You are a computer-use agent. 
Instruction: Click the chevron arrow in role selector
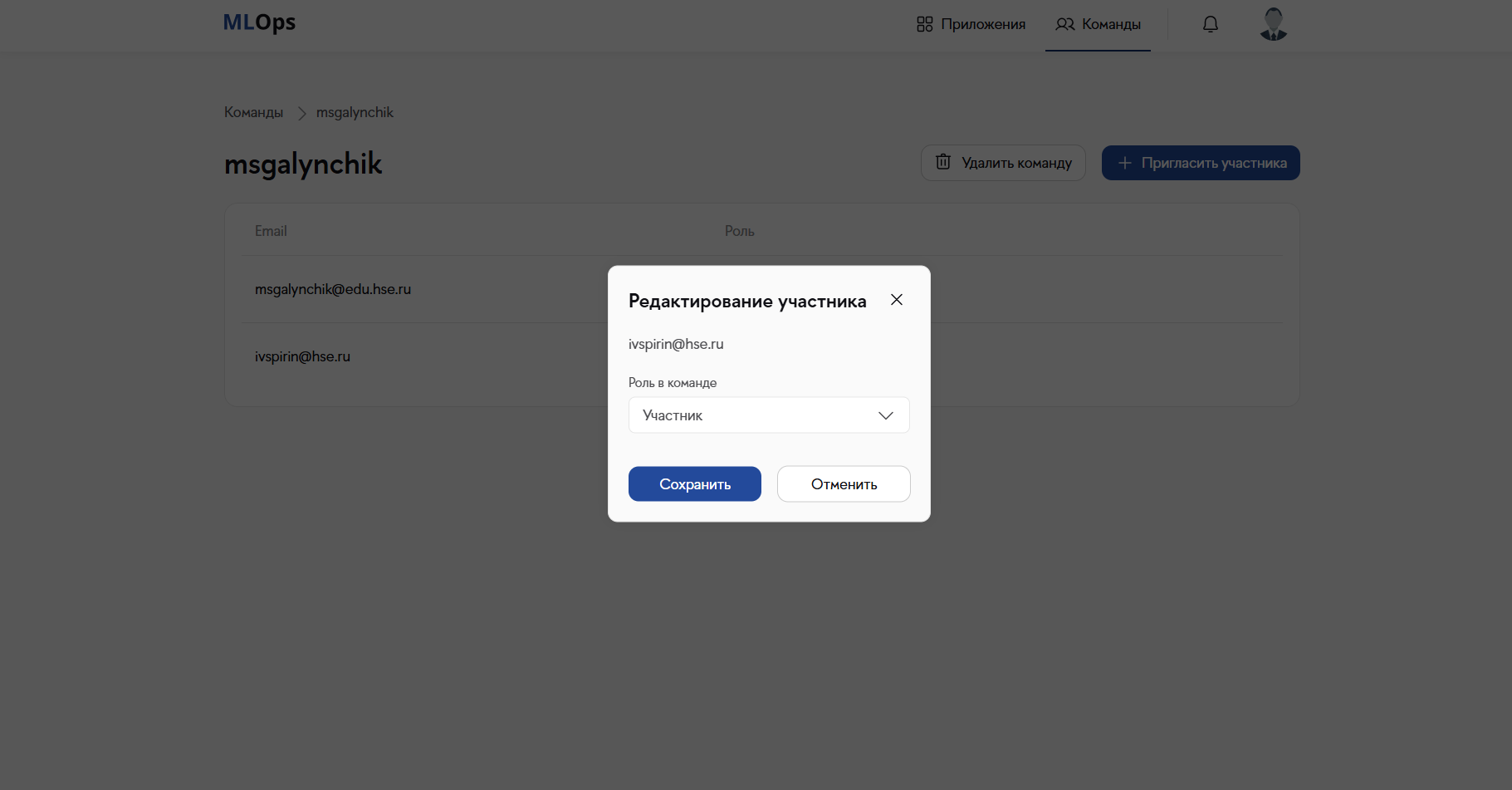coord(886,415)
